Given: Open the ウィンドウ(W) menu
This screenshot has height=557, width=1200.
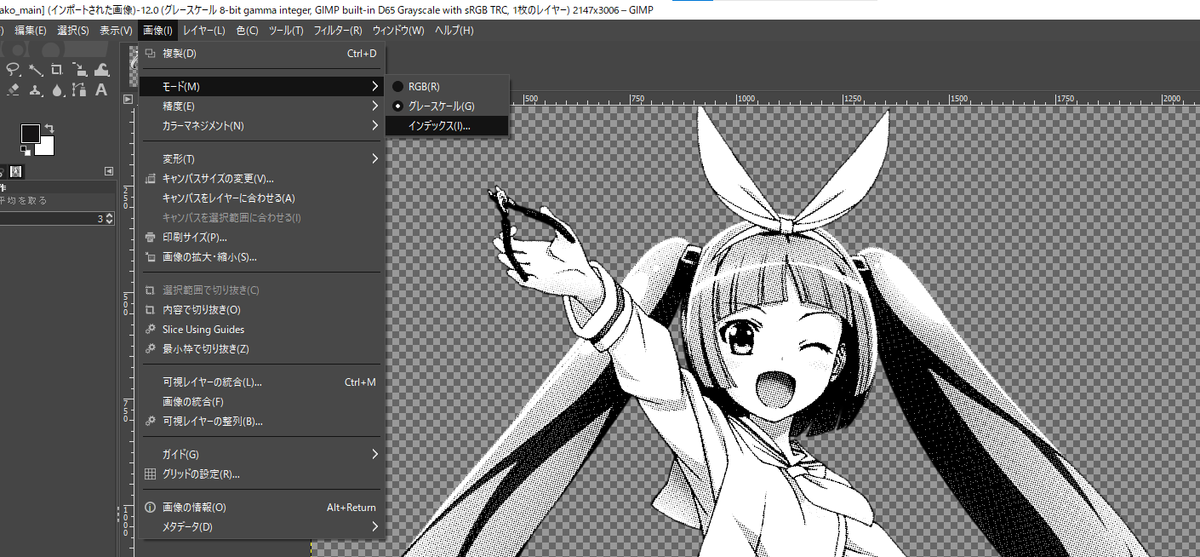Looking at the screenshot, I should point(398,31).
